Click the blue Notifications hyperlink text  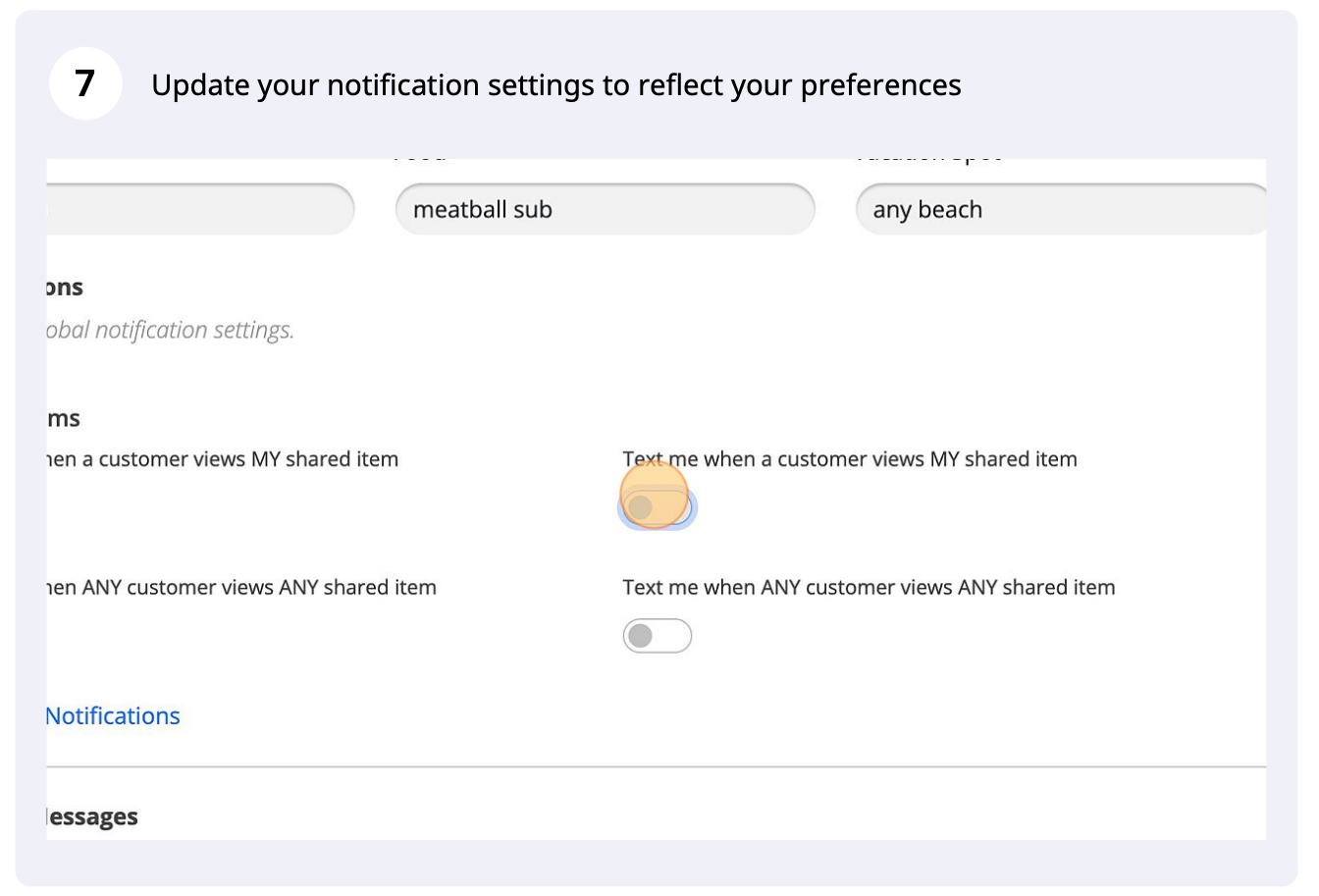(x=113, y=715)
